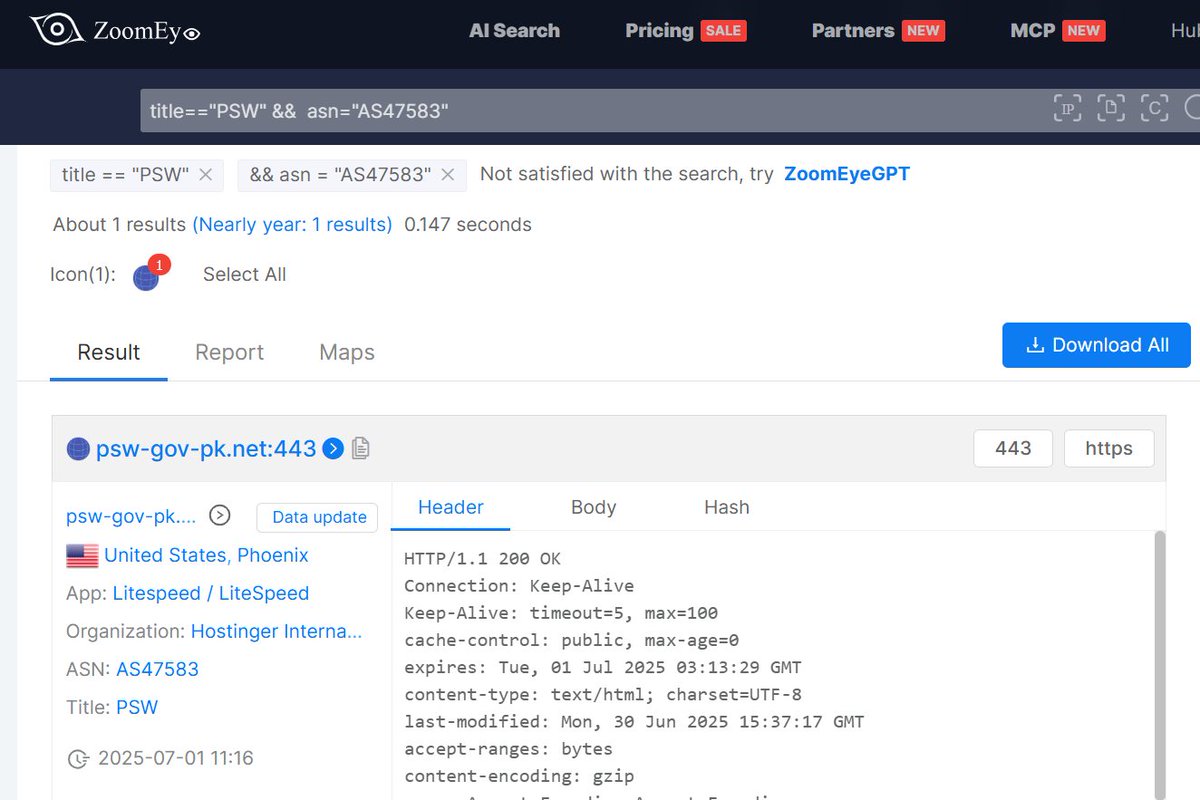Switch to the Report tab

[x=229, y=353]
